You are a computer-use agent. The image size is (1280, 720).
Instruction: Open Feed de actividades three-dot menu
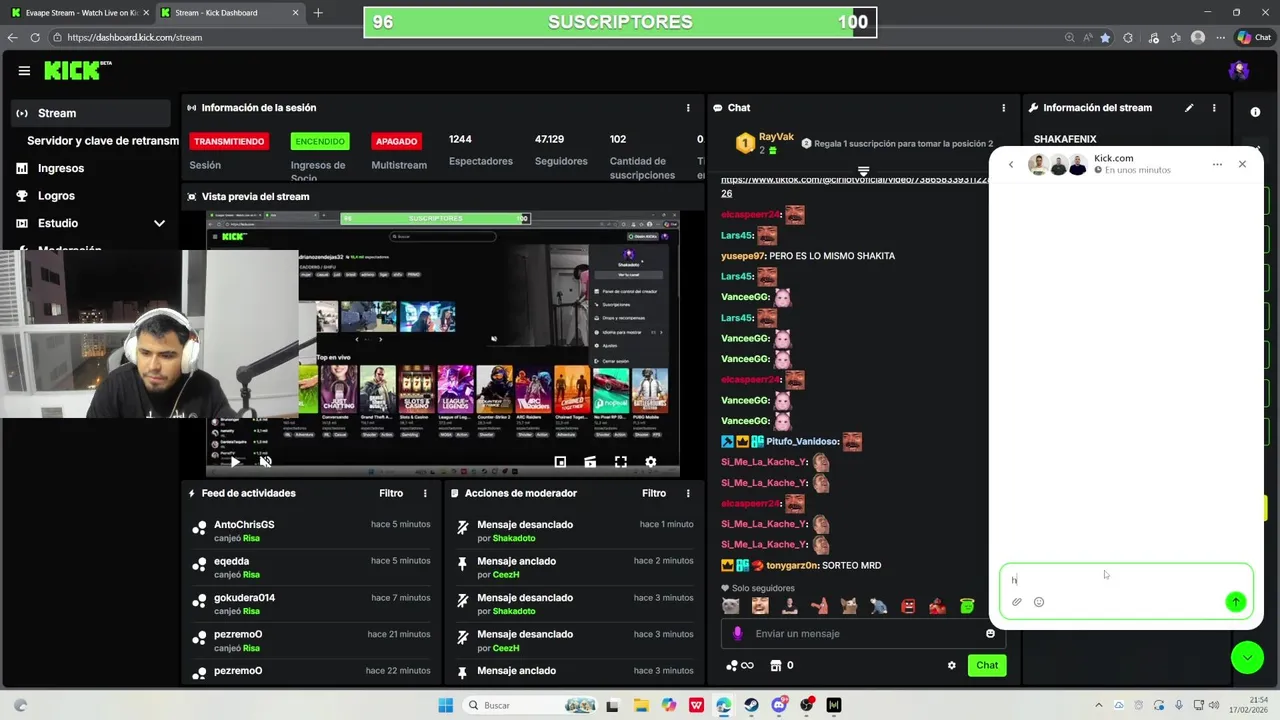[x=425, y=493]
